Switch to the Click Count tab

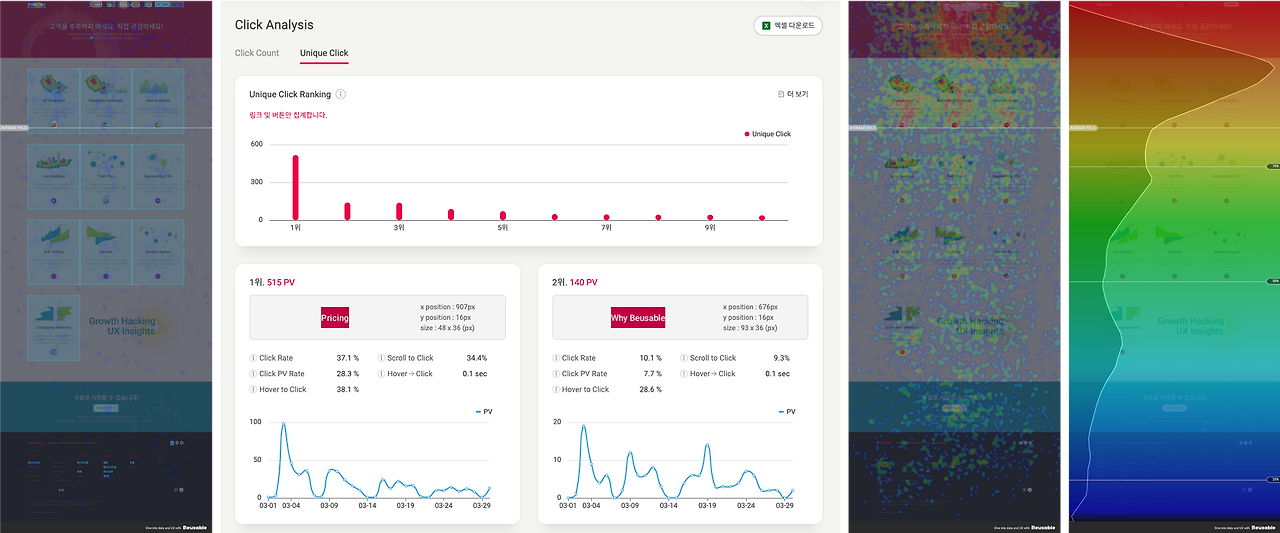[x=257, y=53]
